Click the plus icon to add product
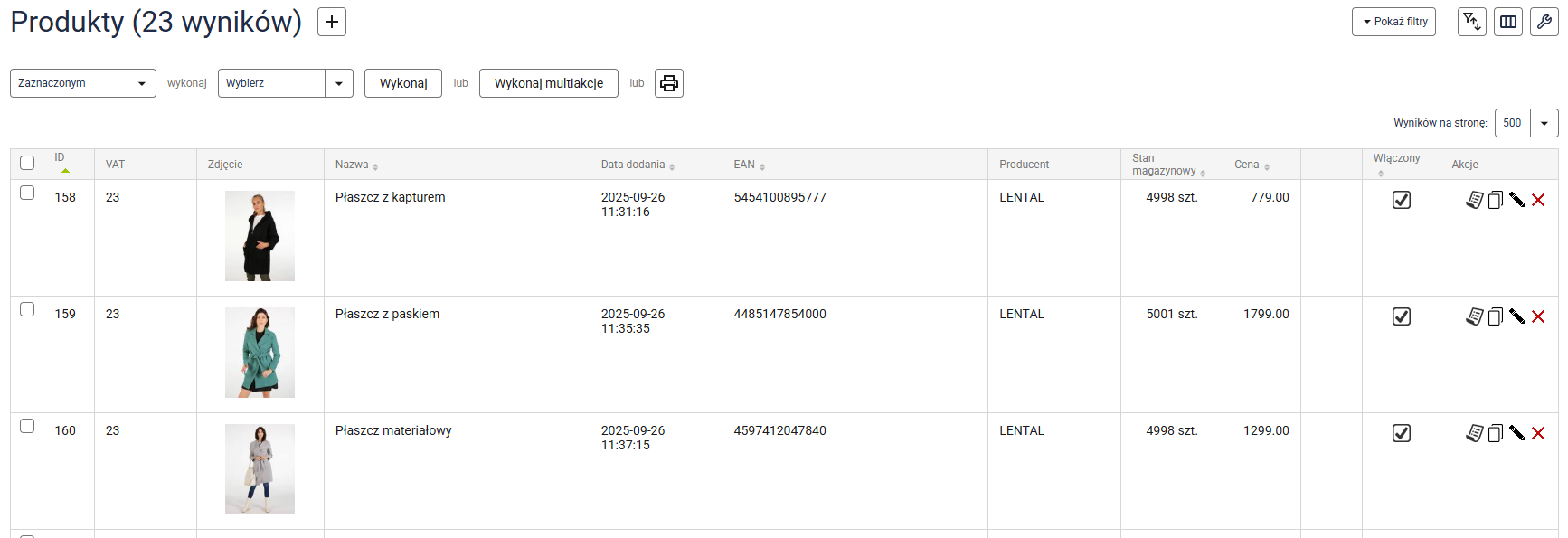Image resolution: width=1568 pixels, height=538 pixels. click(332, 22)
